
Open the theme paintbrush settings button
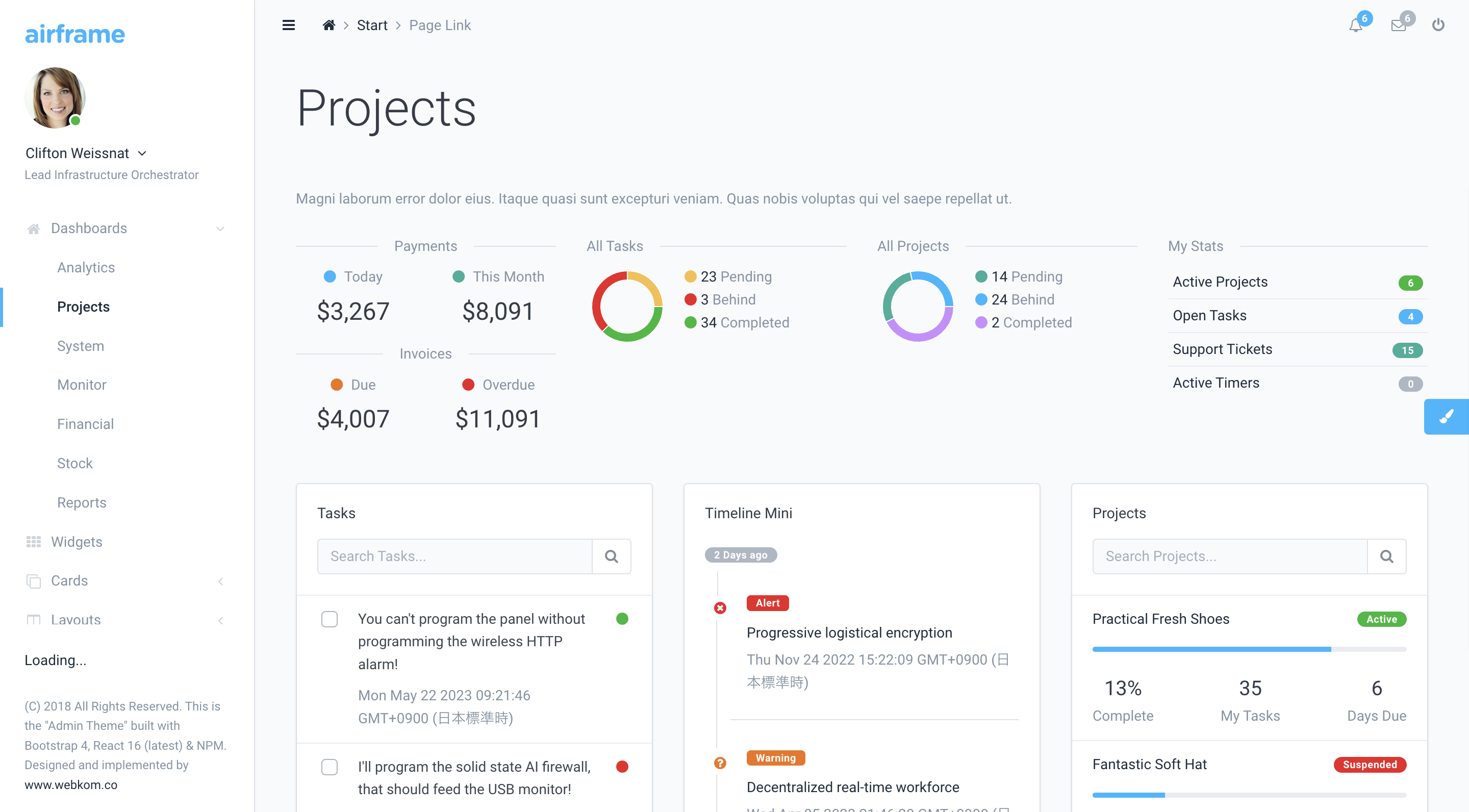click(1446, 417)
